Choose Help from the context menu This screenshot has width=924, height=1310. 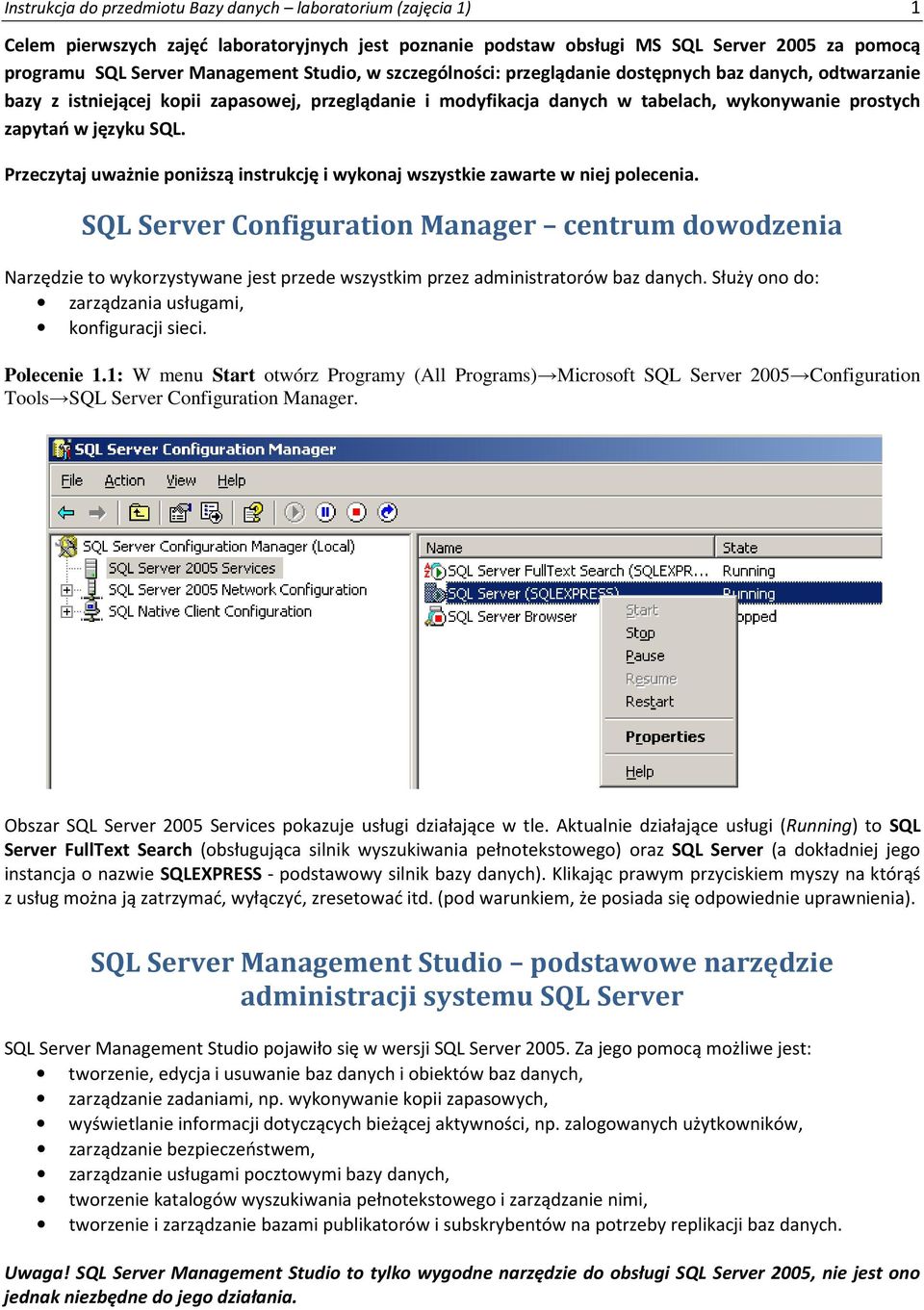[639, 771]
